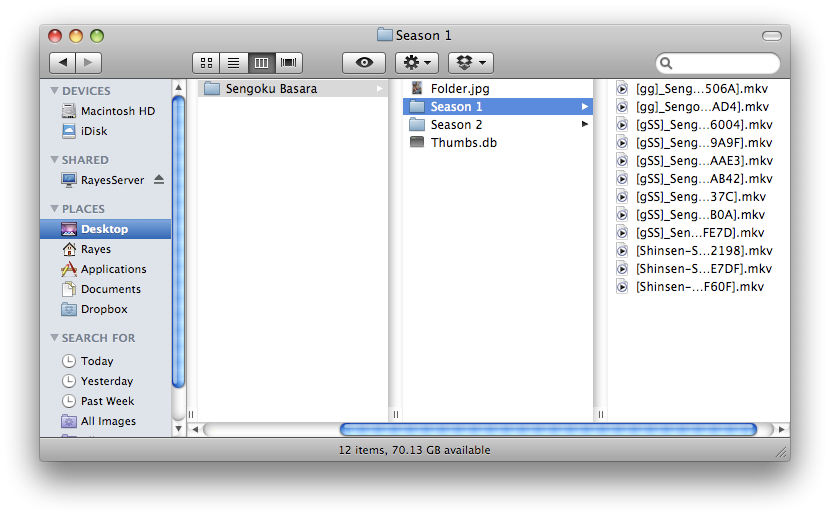Image resolution: width=830 pixels, height=516 pixels.
Task: Click the horizontal scrollbar thumb
Action: [548, 429]
